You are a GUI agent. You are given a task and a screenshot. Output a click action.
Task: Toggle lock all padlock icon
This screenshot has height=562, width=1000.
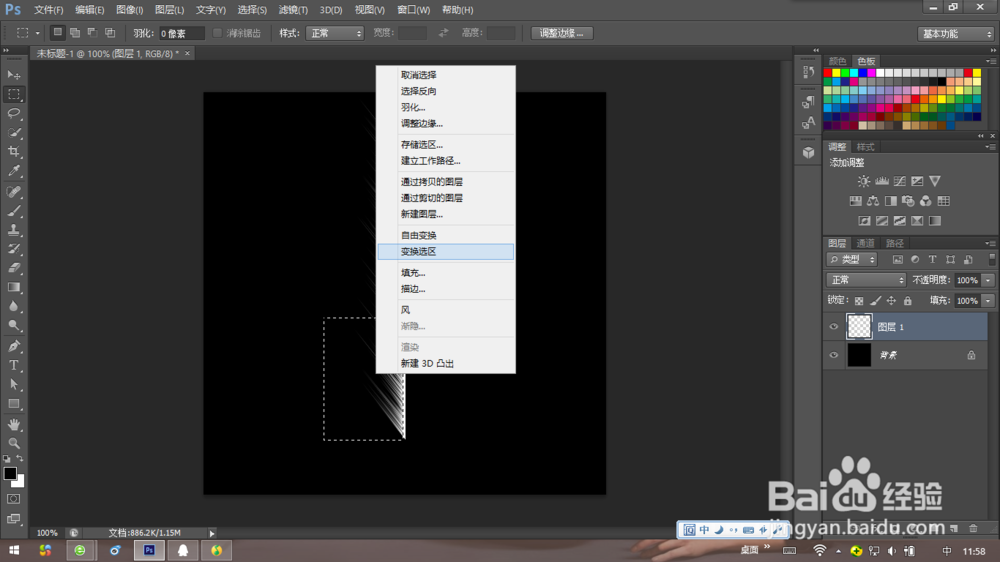pos(908,300)
